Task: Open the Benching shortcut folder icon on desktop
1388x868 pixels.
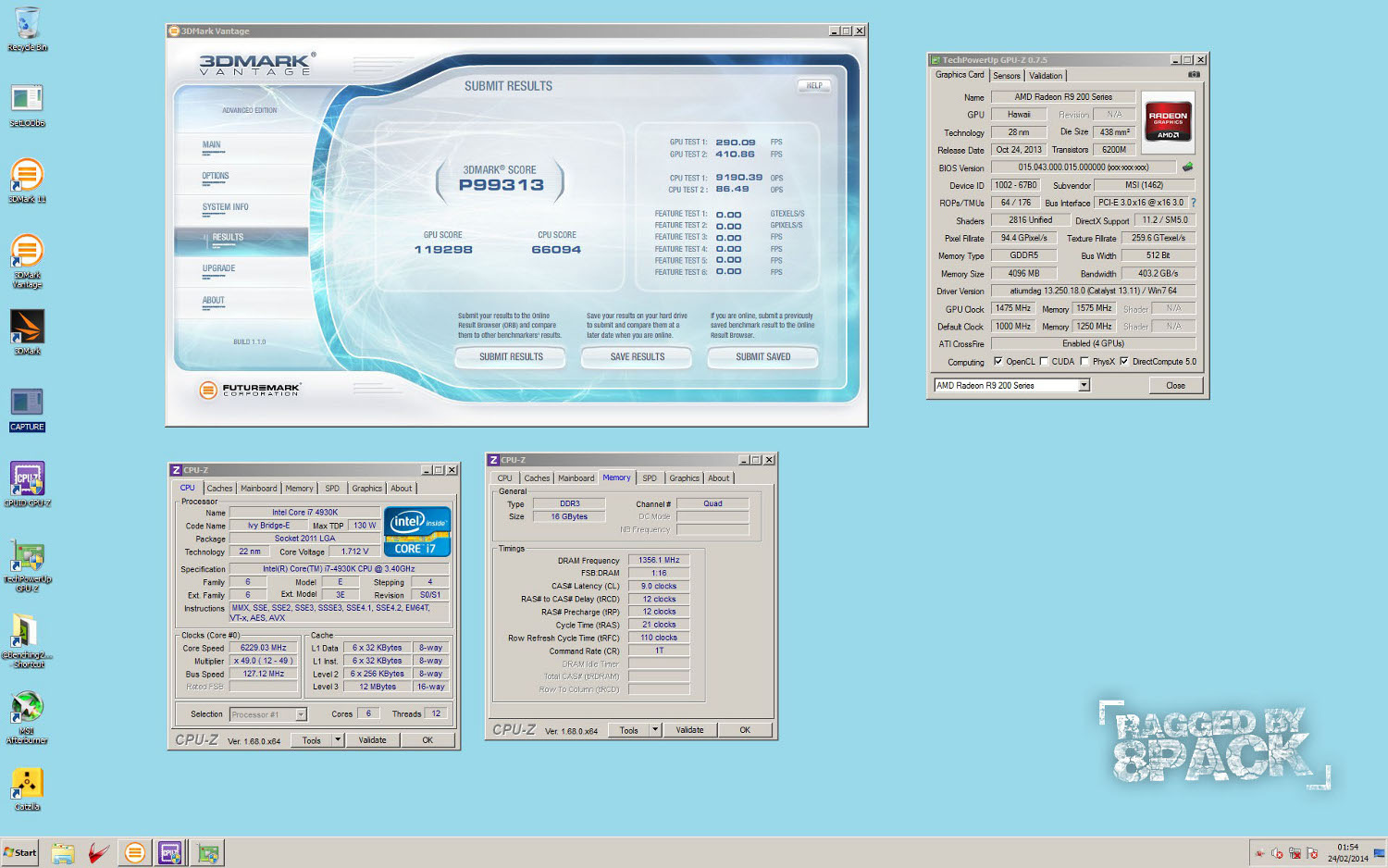Action: pyautogui.click(x=27, y=640)
